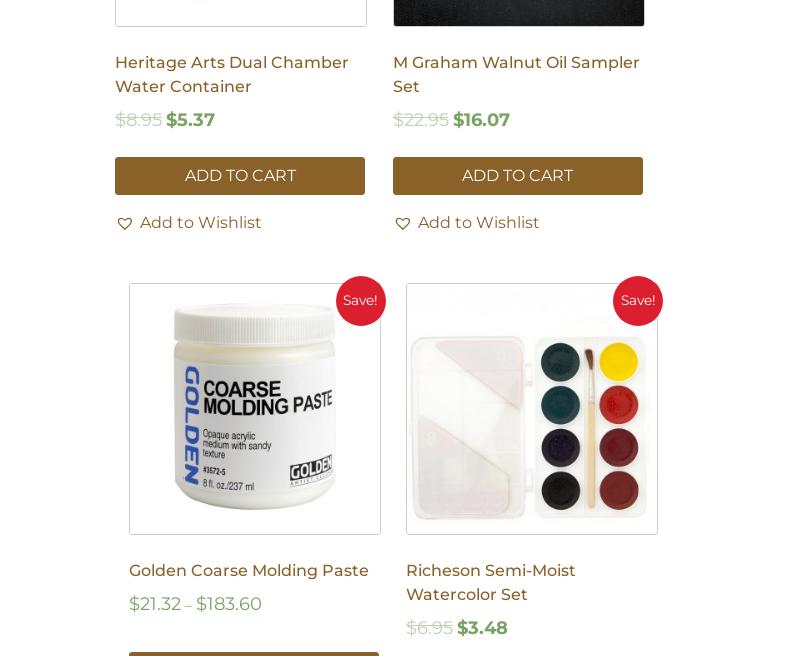Viewport: 785px width, 656px height.
Task: Click the $5.37 sale price
Action: tap(190, 120)
